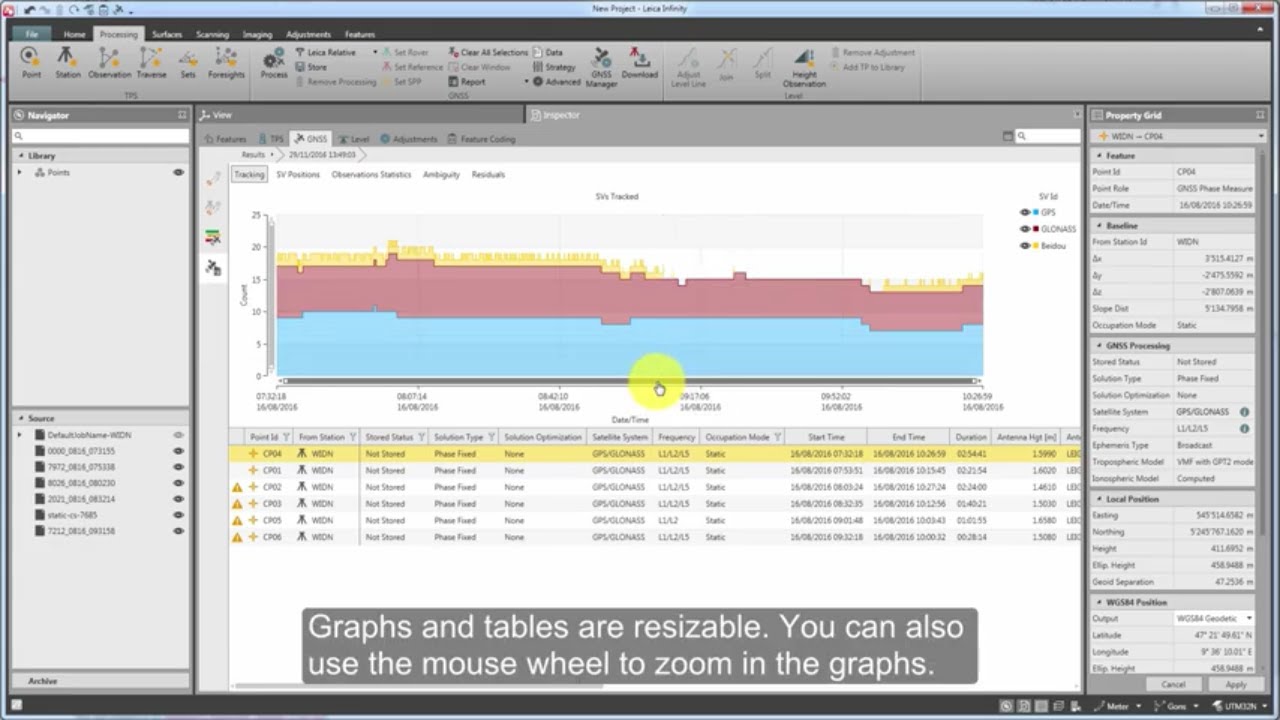Toggle visibility of DefaultJobName-WIDN source
Image resolution: width=1280 pixels, height=720 pixels.
pos(179,435)
